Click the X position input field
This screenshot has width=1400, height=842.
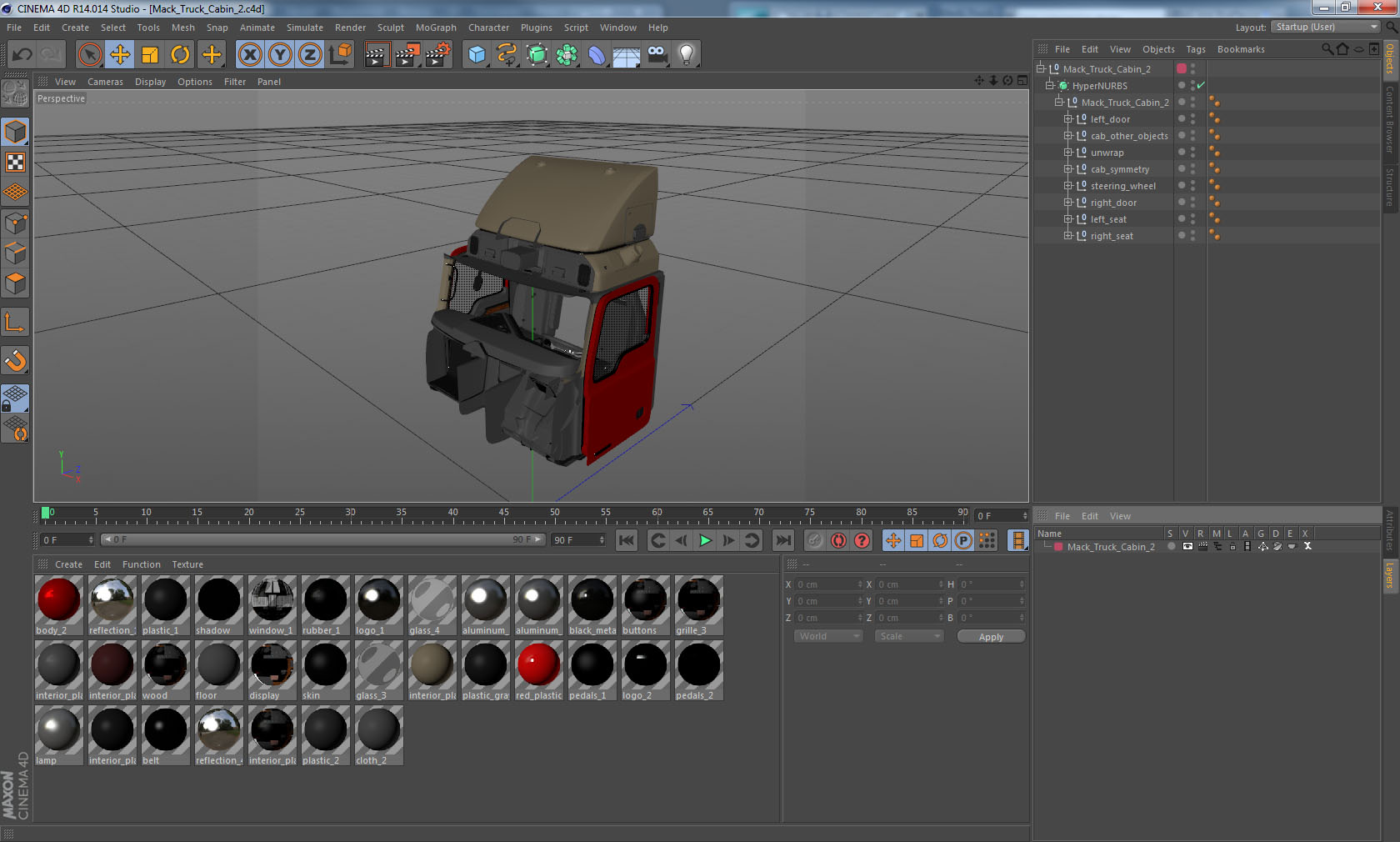pos(828,584)
